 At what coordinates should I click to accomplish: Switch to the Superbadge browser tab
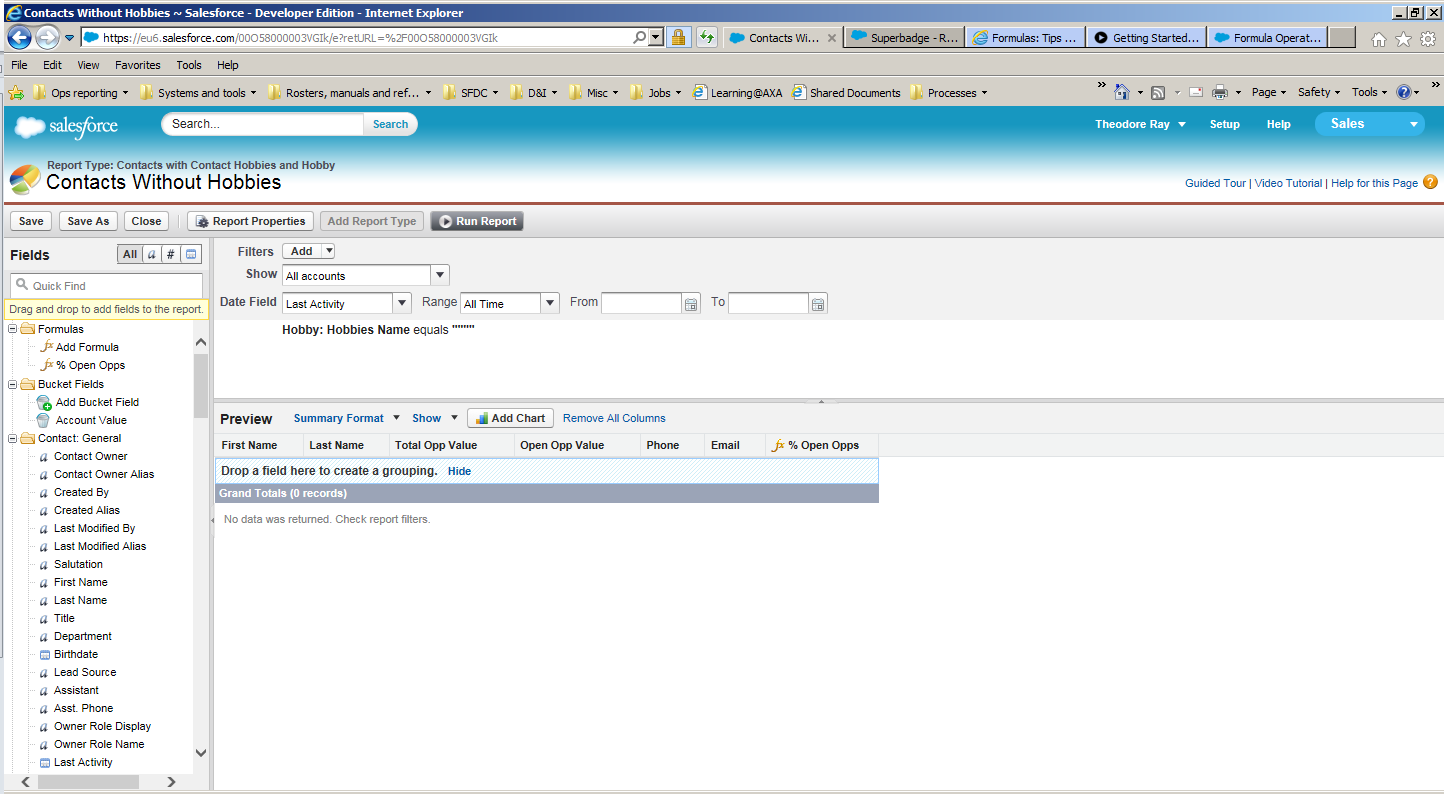(x=904, y=38)
